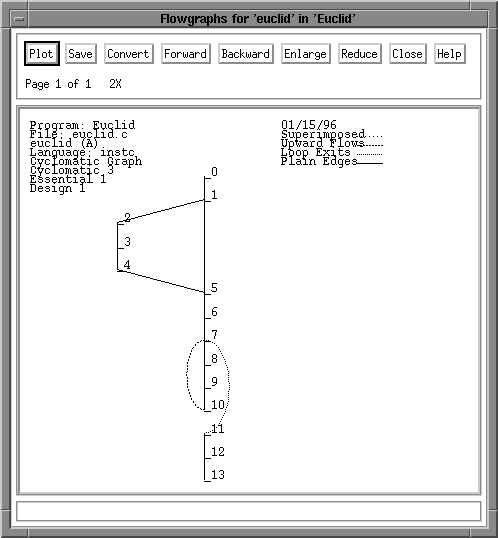Save the flowgraph
Viewport: 498px width, 538px height.
click(81, 54)
